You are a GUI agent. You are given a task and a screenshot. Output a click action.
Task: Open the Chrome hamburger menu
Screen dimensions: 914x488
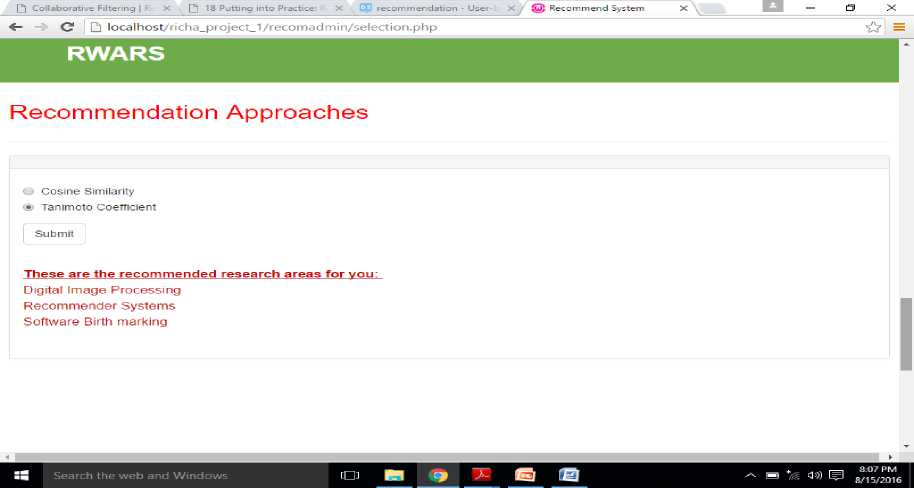point(899,27)
